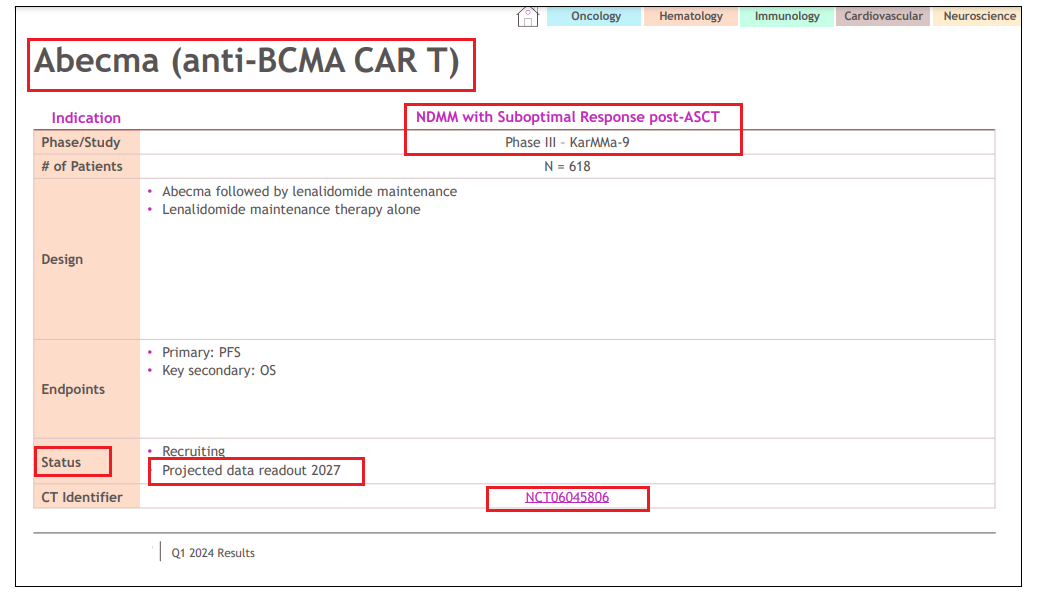
Task: Click the Indication column header
Action: pyautogui.click(x=86, y=117)
